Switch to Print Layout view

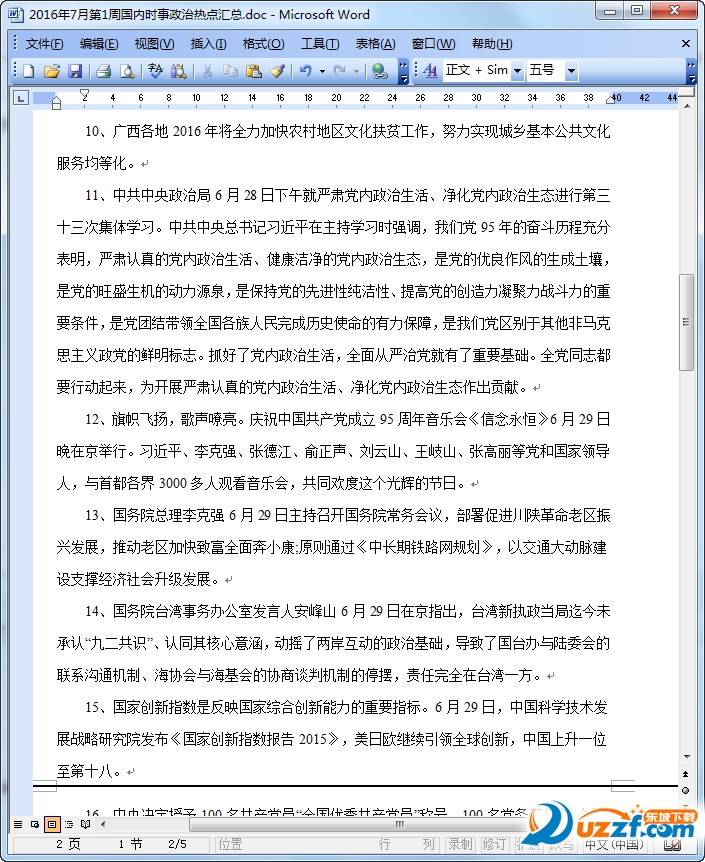pos(52,824)
